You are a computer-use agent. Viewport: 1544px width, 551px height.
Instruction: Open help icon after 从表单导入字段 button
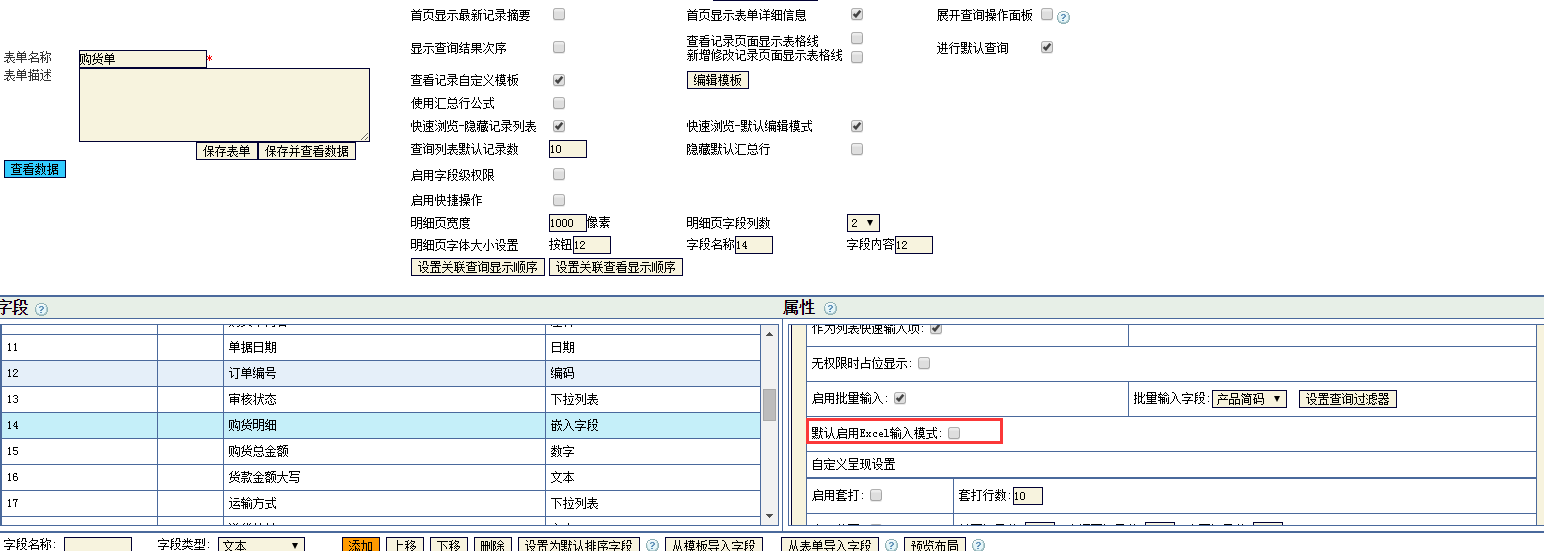pyautogui.click(x=891, y=546)
